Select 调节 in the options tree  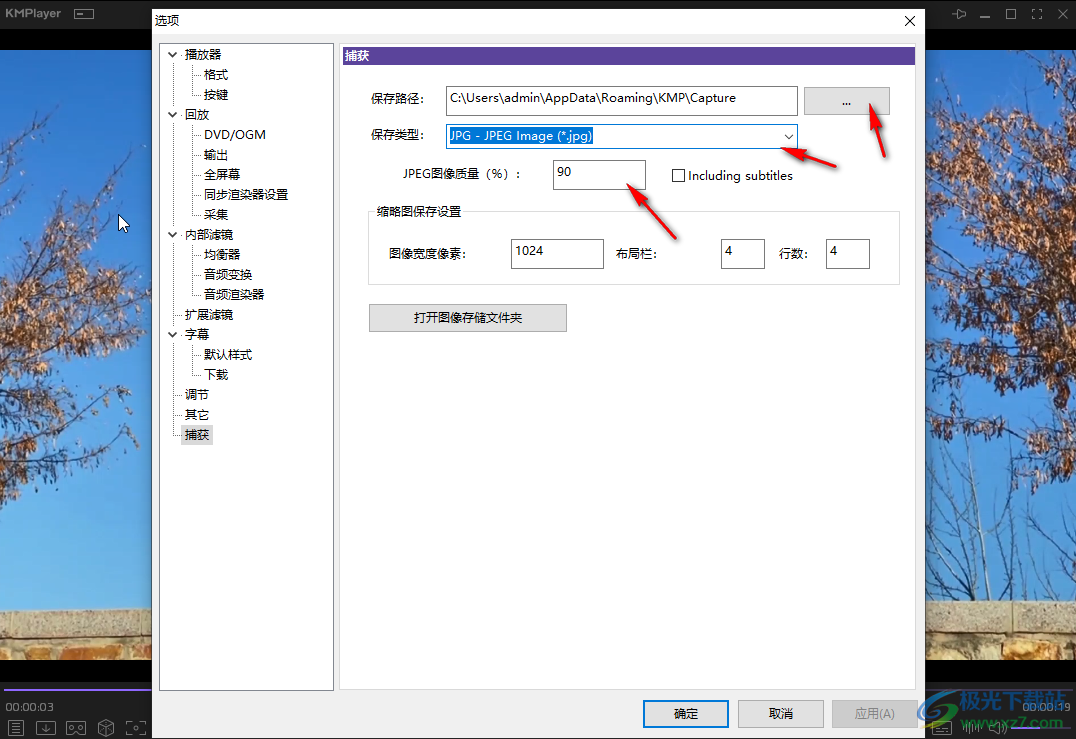point(197,395)
